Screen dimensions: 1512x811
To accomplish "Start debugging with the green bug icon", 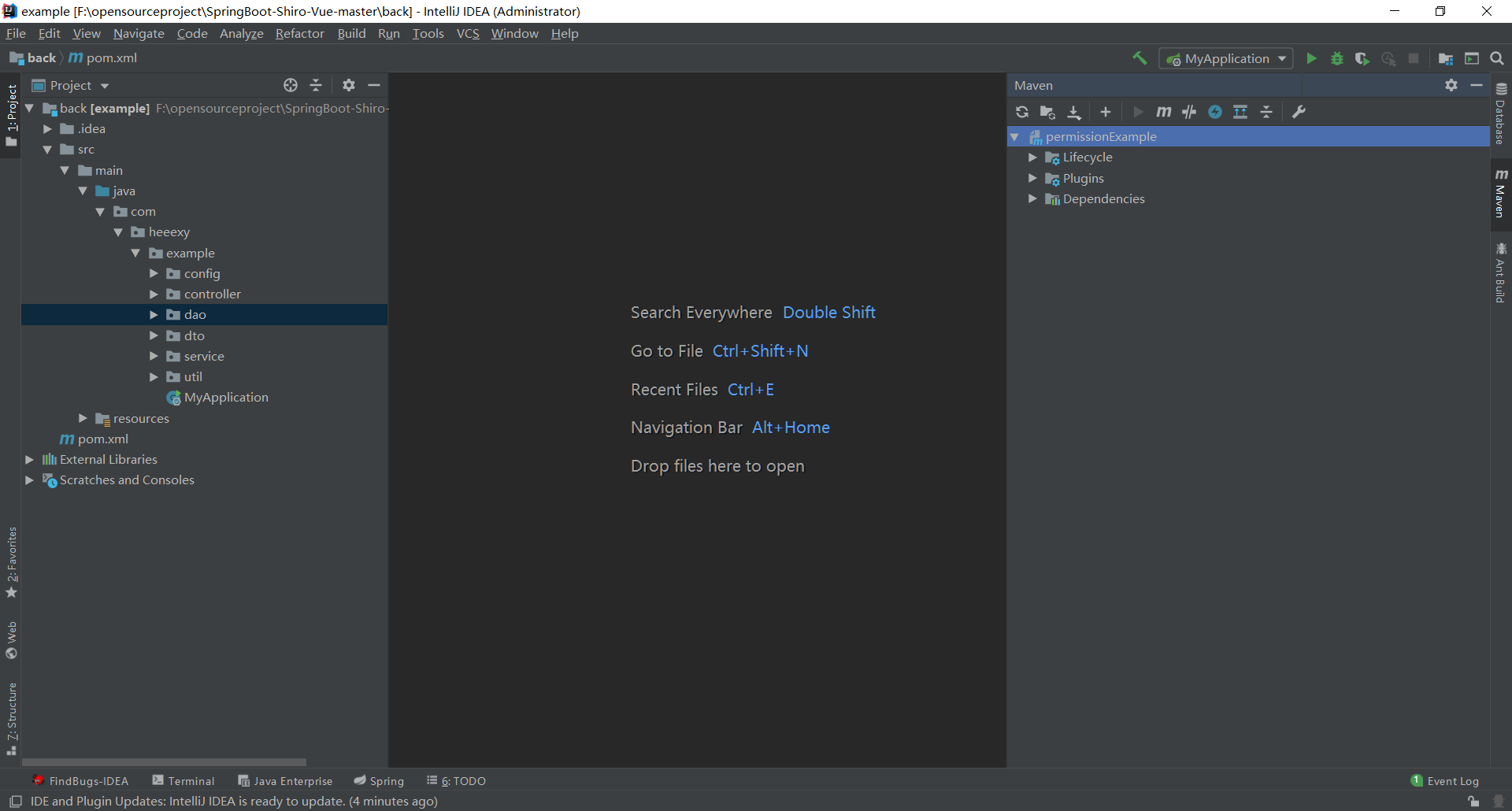I will pos(1337,58).
